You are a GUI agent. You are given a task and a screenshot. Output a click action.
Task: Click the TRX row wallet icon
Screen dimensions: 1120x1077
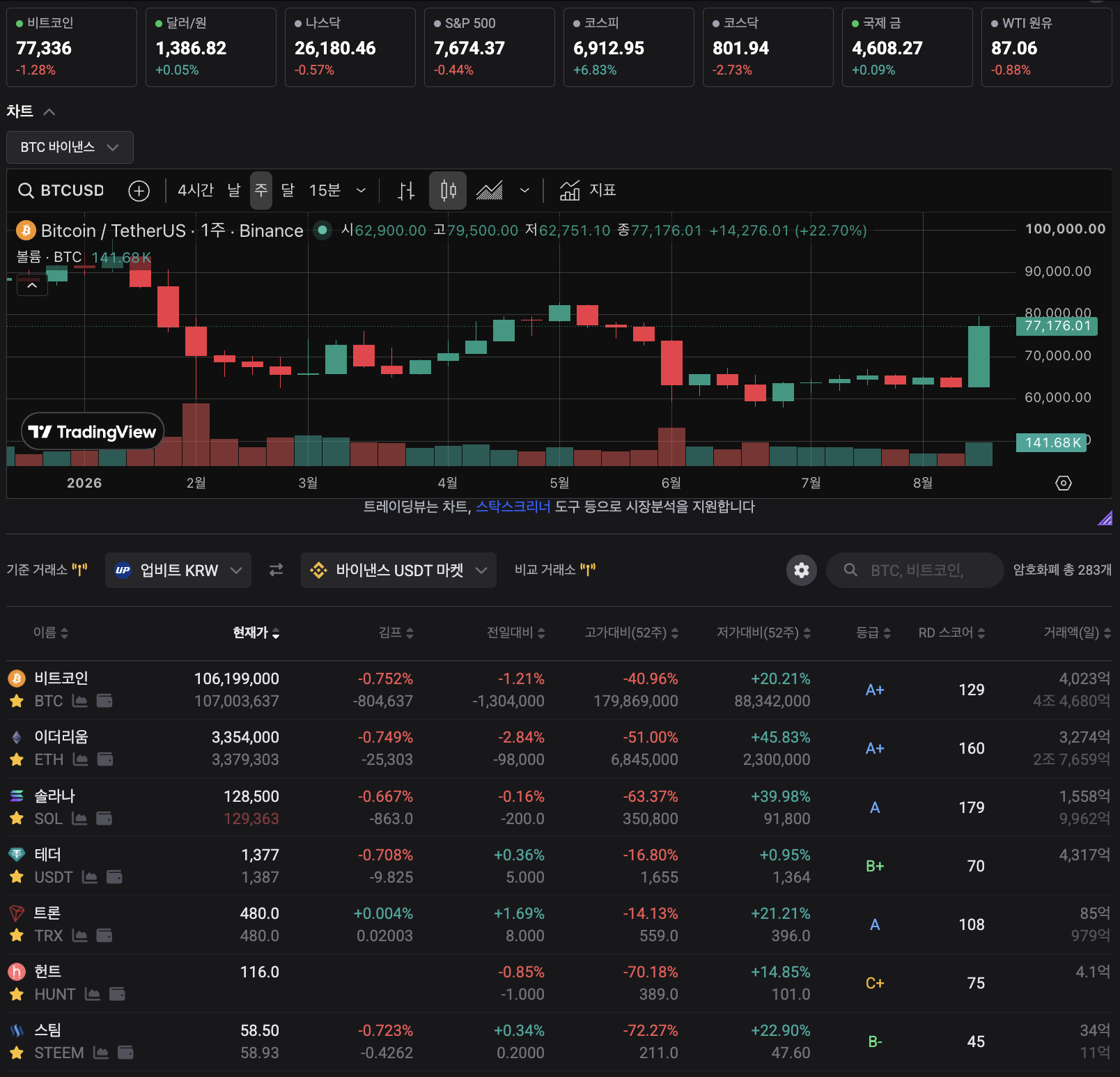(x=104, y=936)
